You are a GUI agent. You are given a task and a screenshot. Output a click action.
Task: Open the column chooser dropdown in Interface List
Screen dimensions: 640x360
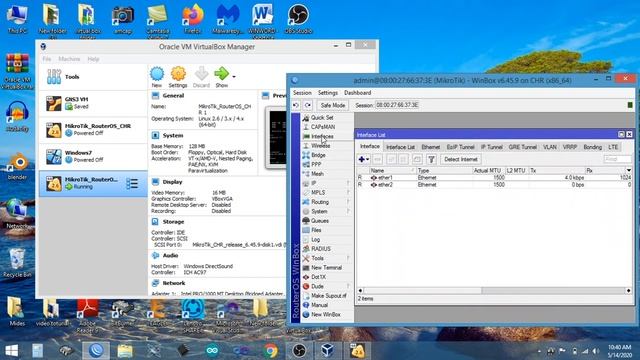pyautogui.click(x=629, y=170)
